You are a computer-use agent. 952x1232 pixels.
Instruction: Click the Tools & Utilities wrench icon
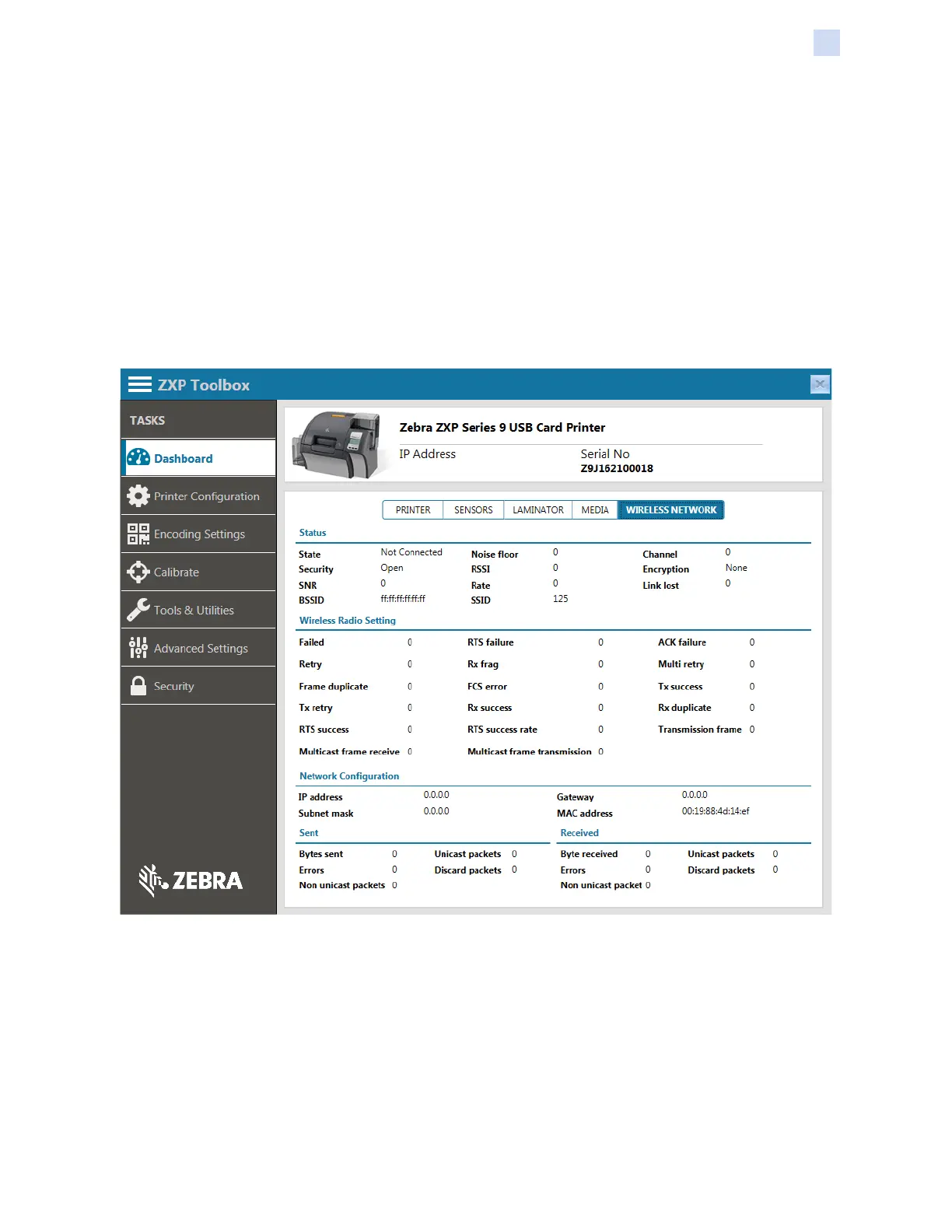[138, 610]
